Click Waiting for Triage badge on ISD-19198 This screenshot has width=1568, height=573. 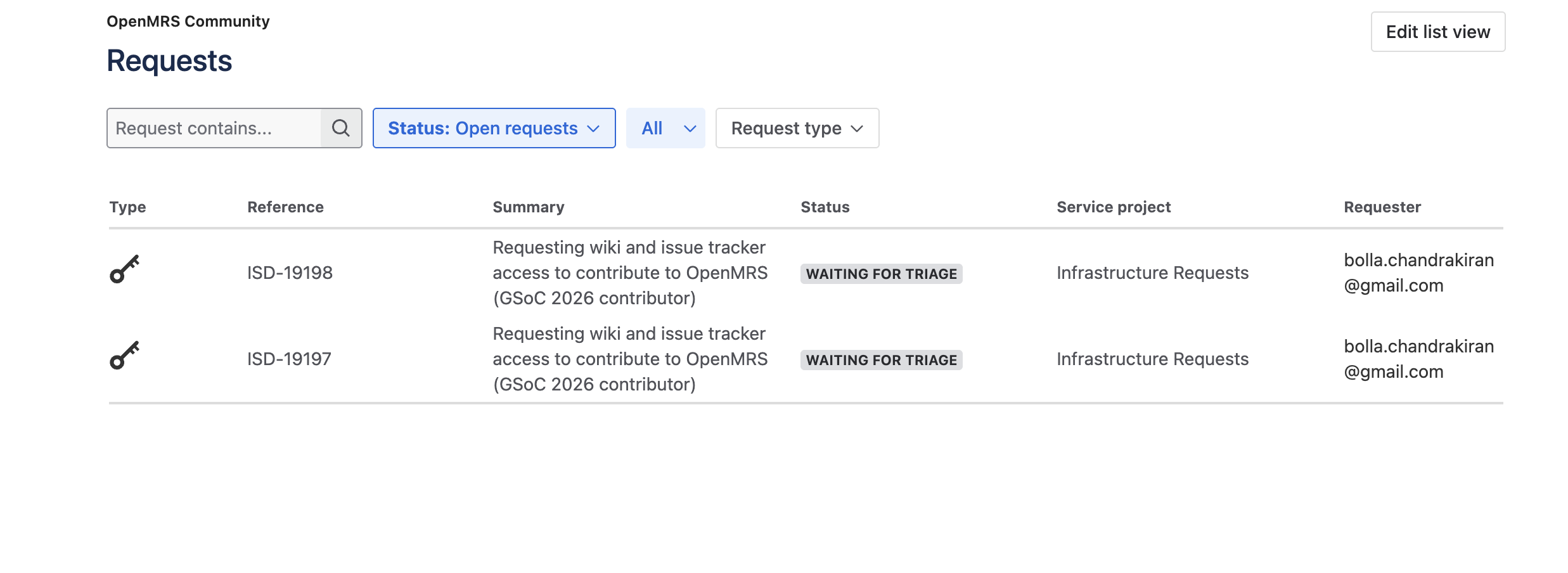(881, 274)
